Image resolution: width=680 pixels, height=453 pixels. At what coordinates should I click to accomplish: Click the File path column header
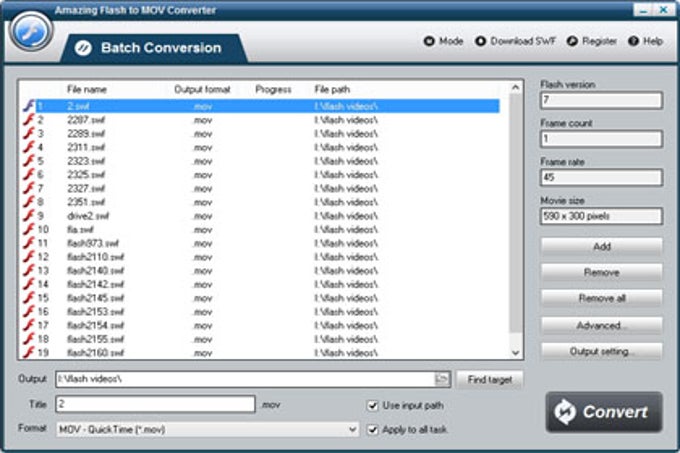pyautogui.click(x=332, y=90)
